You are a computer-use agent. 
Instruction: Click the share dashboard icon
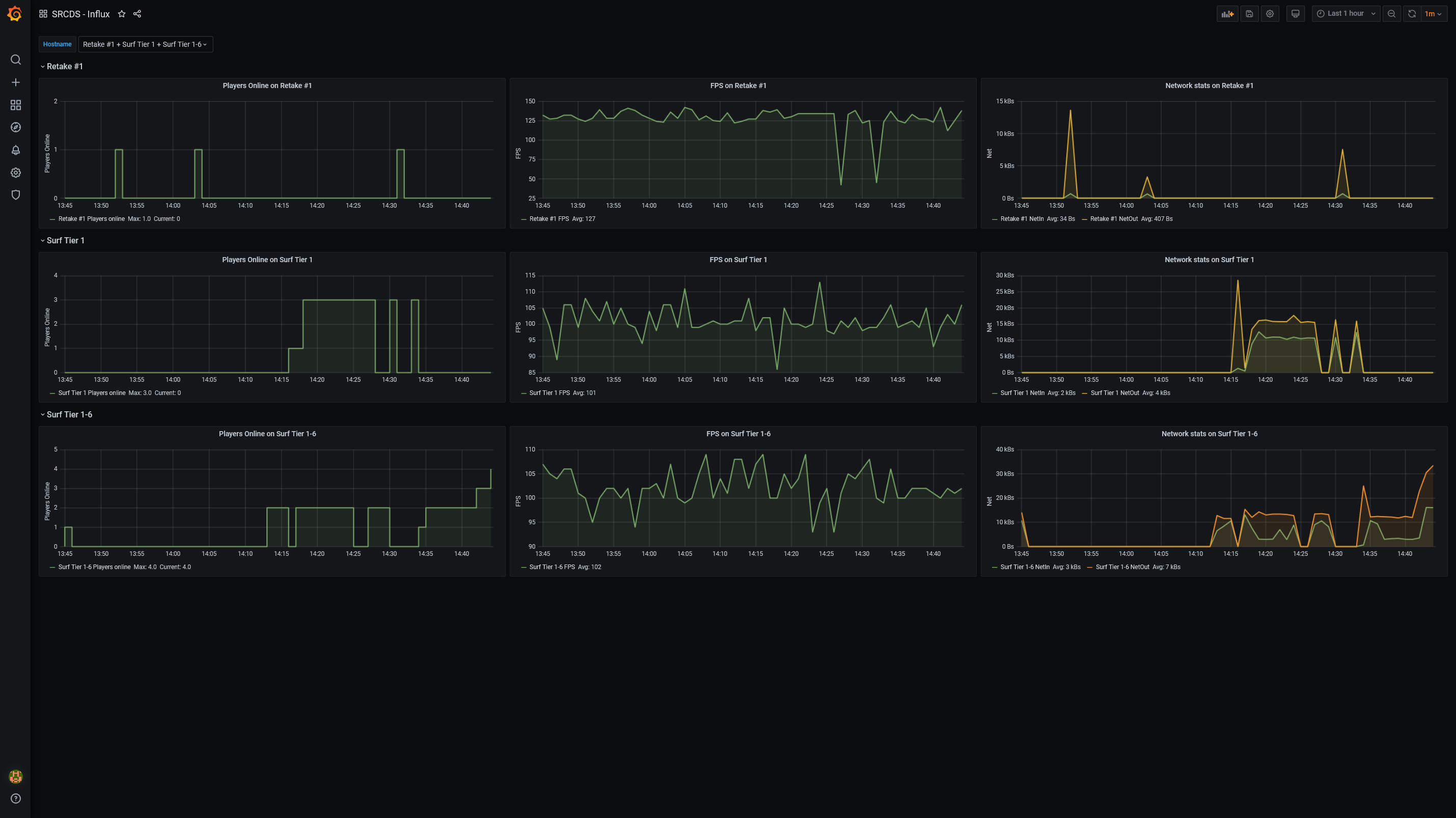point(138,14)
